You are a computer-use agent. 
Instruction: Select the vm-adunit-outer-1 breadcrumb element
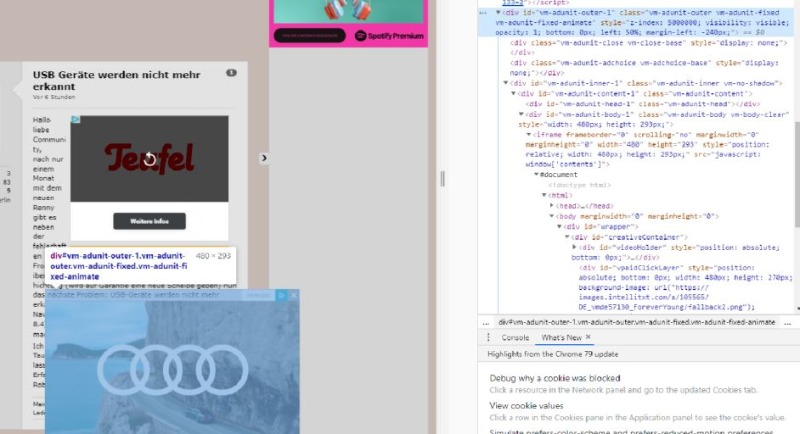coord(637,322)
